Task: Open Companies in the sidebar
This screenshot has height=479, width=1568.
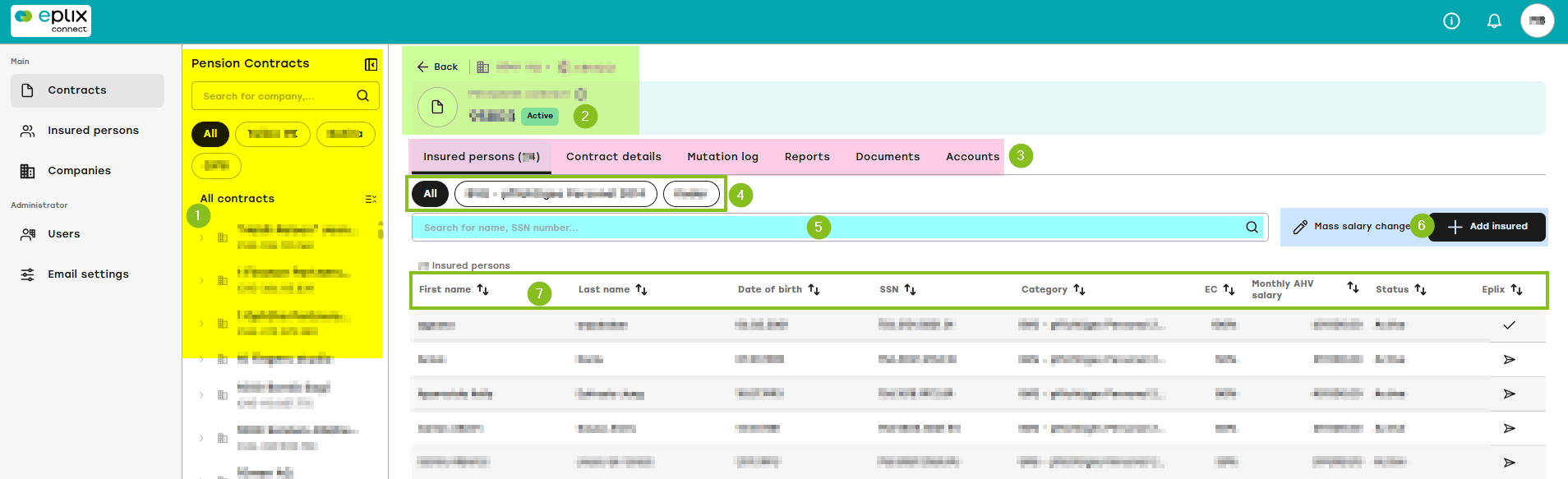Action: 87,171
